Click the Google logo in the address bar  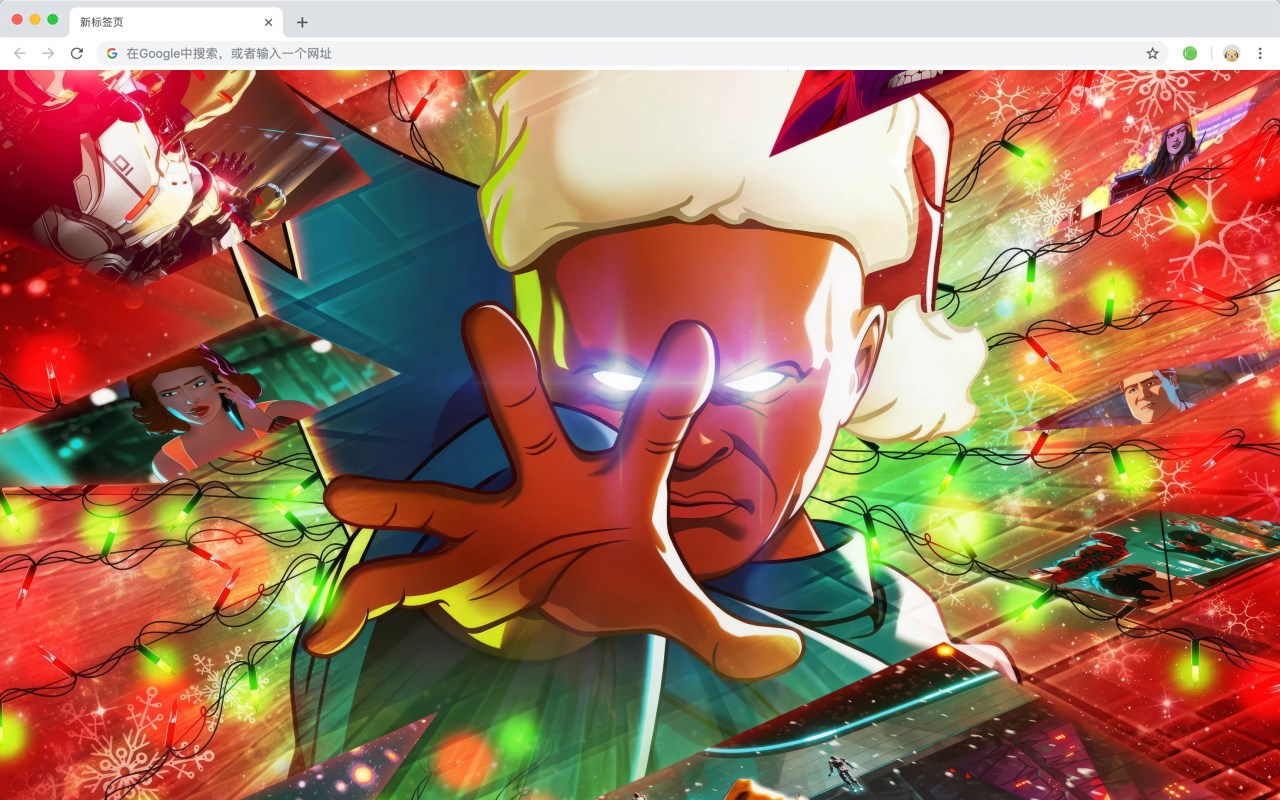(x=112, y=53)
